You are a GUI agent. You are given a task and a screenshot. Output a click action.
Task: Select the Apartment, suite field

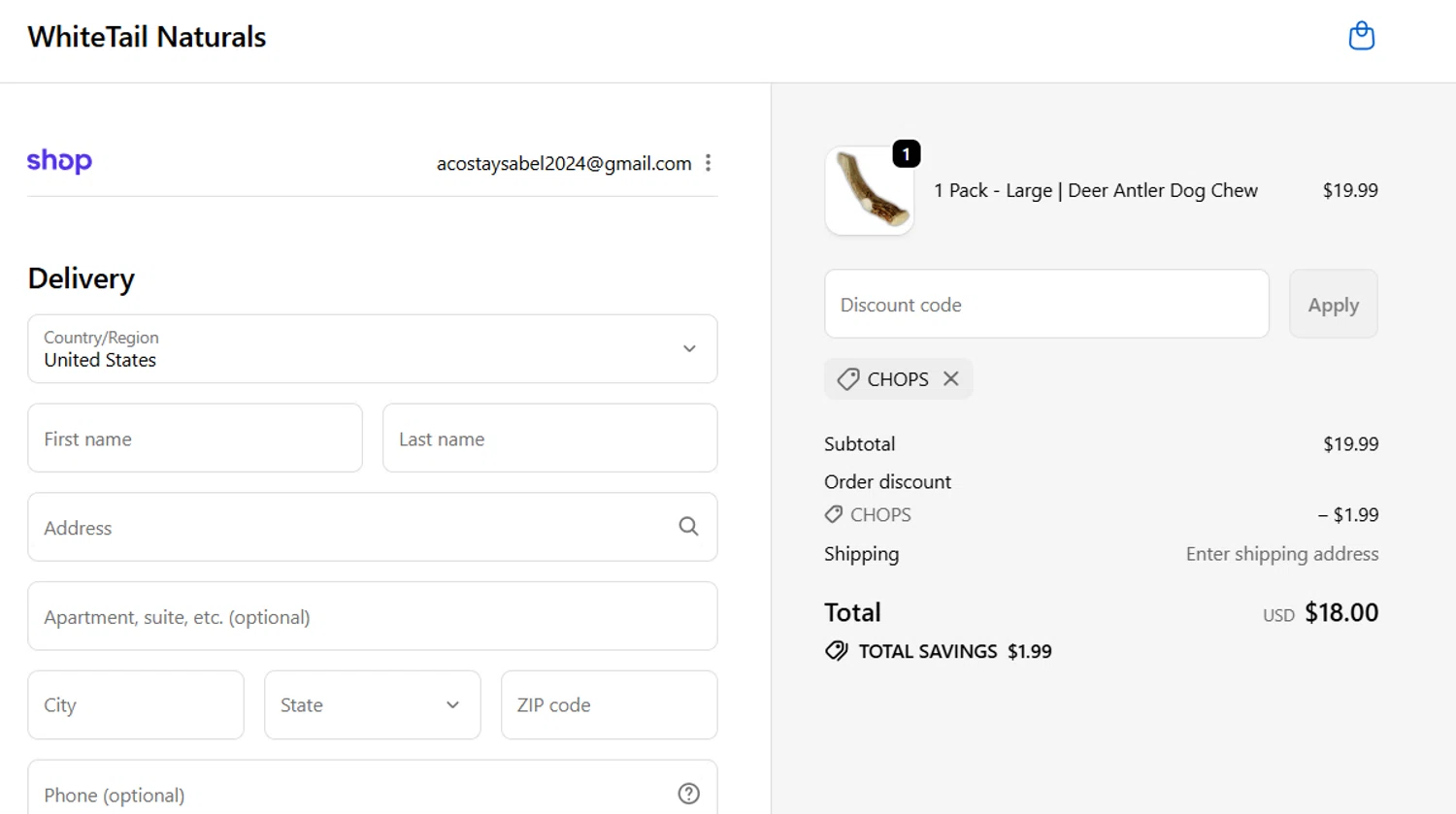pos(373,616)
